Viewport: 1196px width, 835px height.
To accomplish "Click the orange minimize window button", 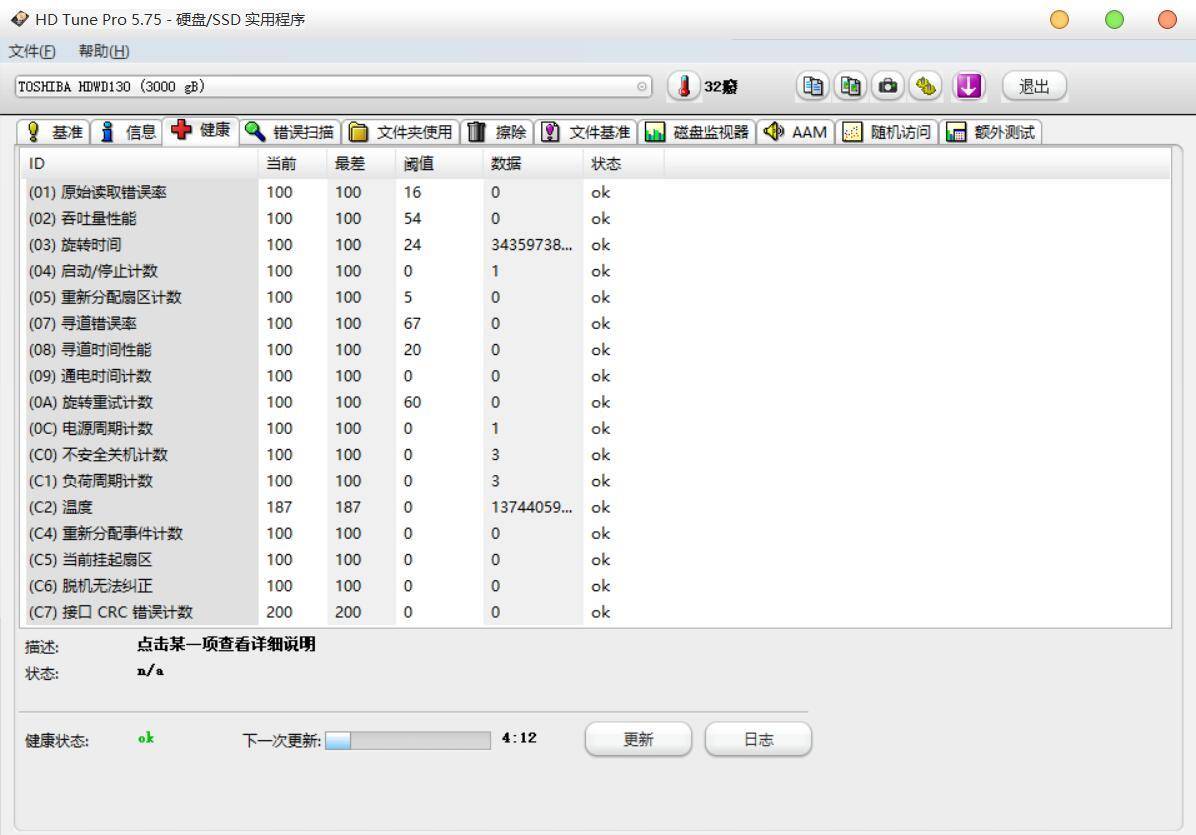I will click(x=1059, y=19).
